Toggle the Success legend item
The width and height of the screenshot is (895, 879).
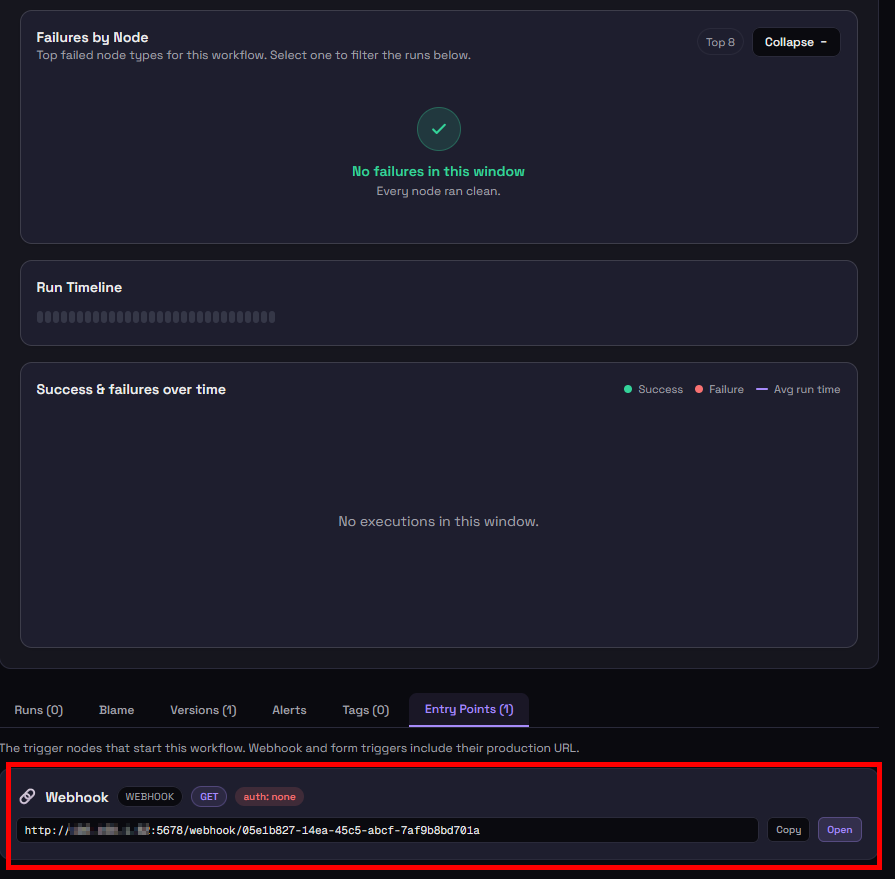point(653,389)
